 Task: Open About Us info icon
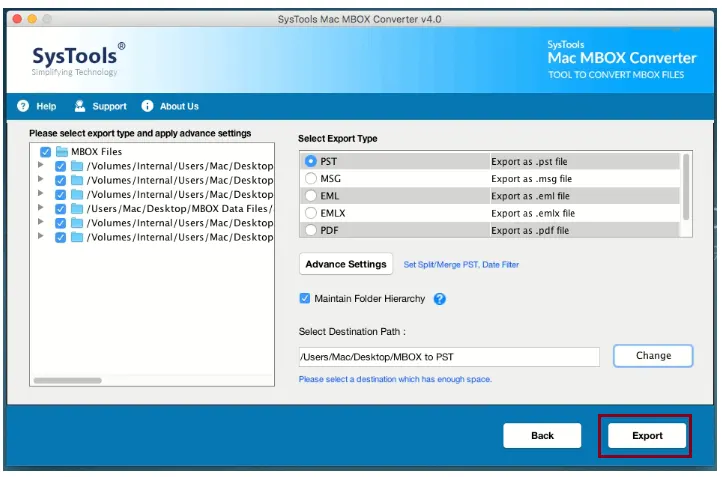click(x=147, y=106)
